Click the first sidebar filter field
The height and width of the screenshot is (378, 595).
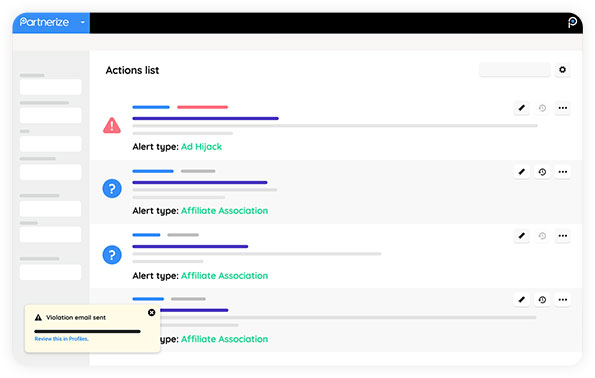pyautogui.click(x=50, y=87)
